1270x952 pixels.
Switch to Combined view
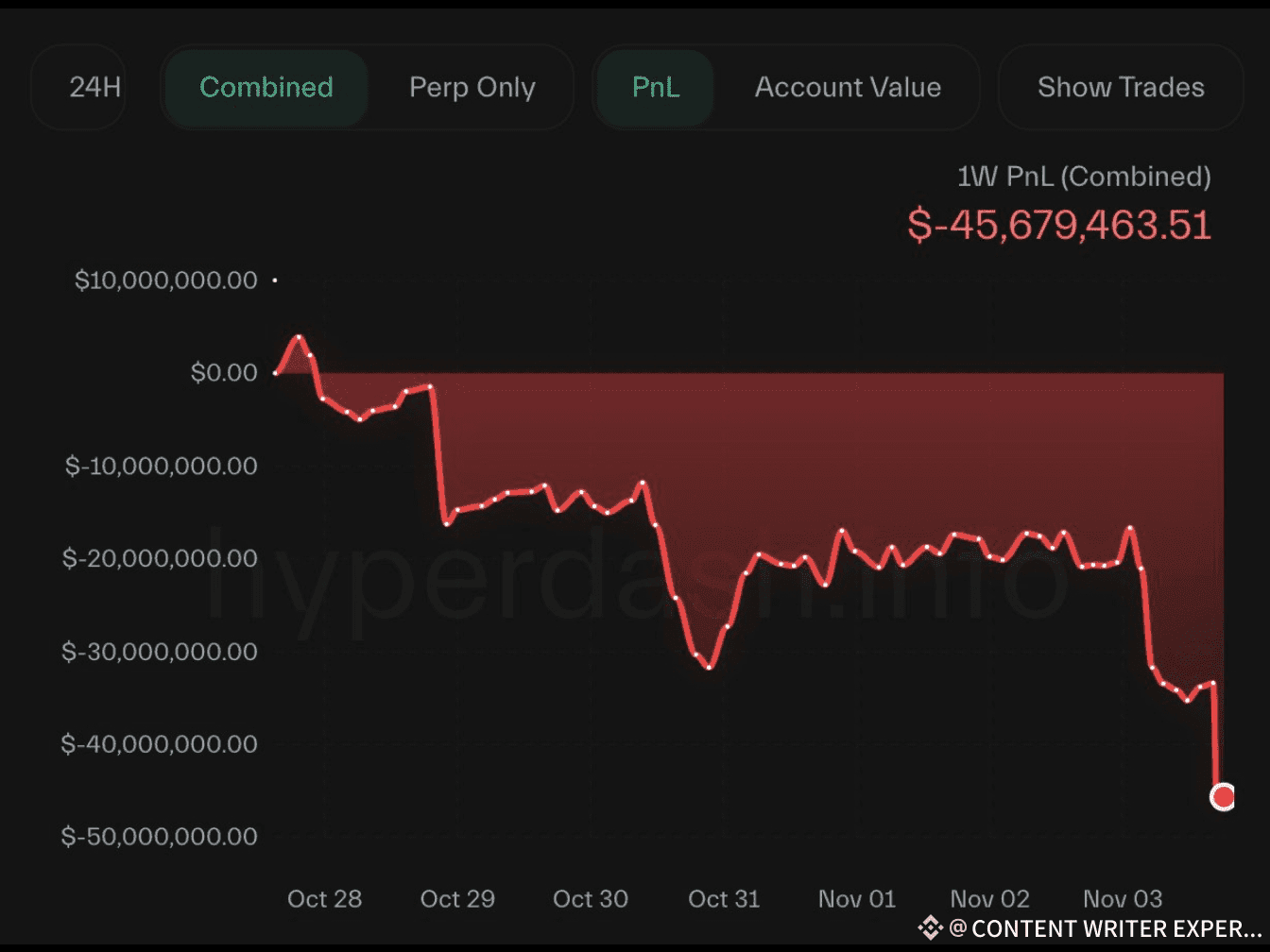point(266,87)
